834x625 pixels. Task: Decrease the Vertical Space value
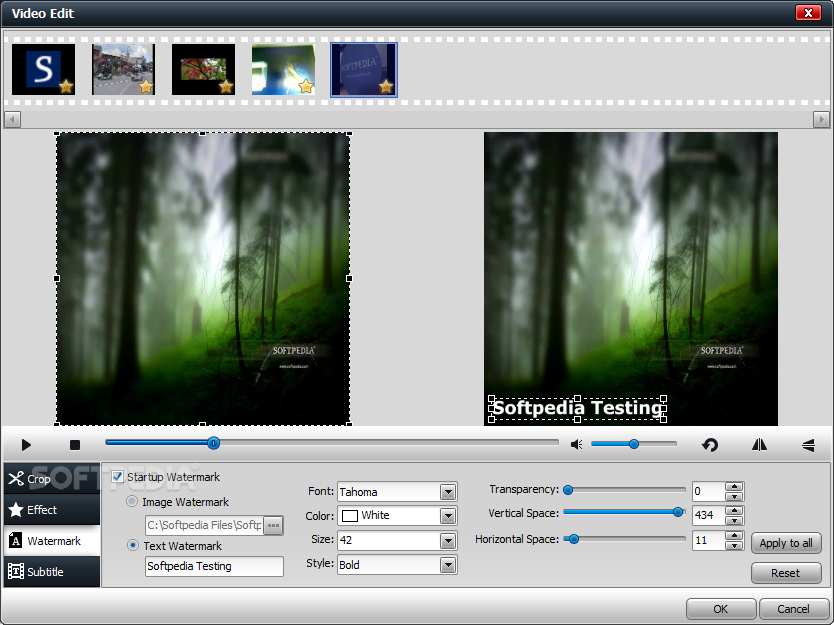[734, 520]
